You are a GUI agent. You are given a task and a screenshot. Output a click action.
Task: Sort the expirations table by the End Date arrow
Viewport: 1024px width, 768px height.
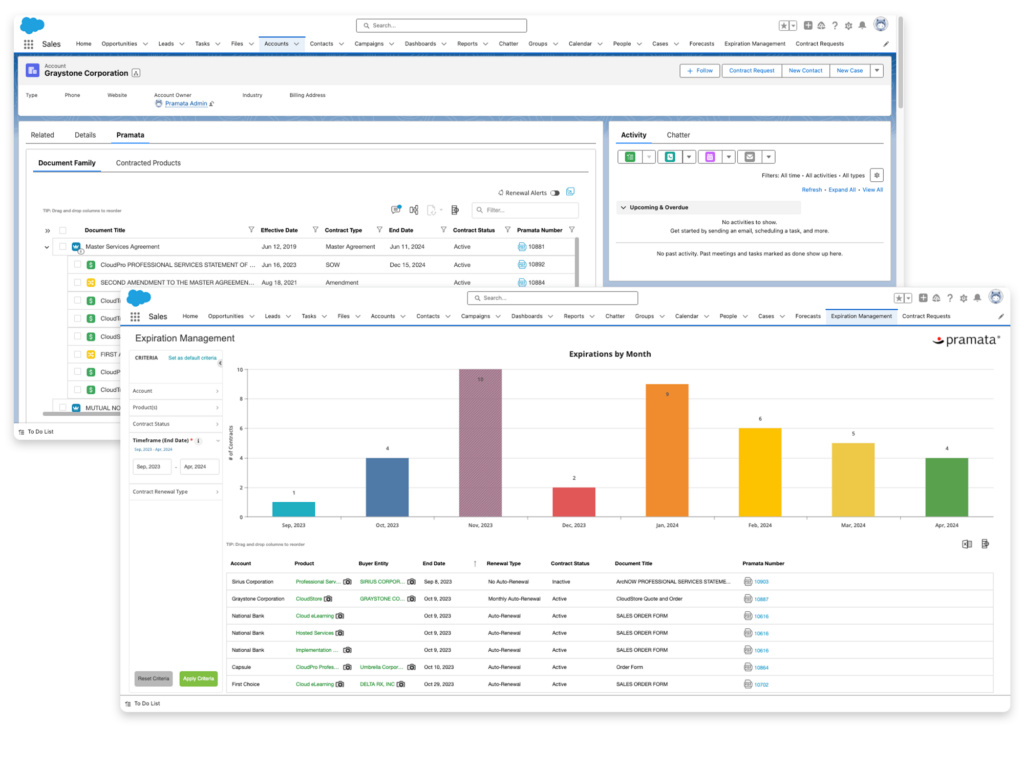(x=475, y=564)
